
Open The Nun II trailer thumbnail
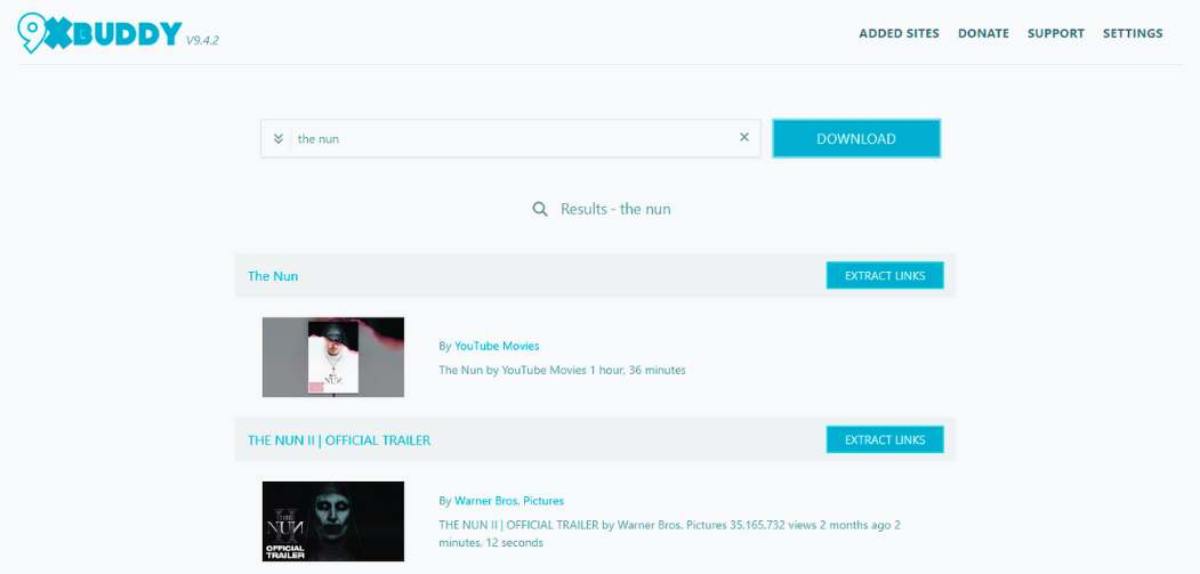[x=333, y=522]
